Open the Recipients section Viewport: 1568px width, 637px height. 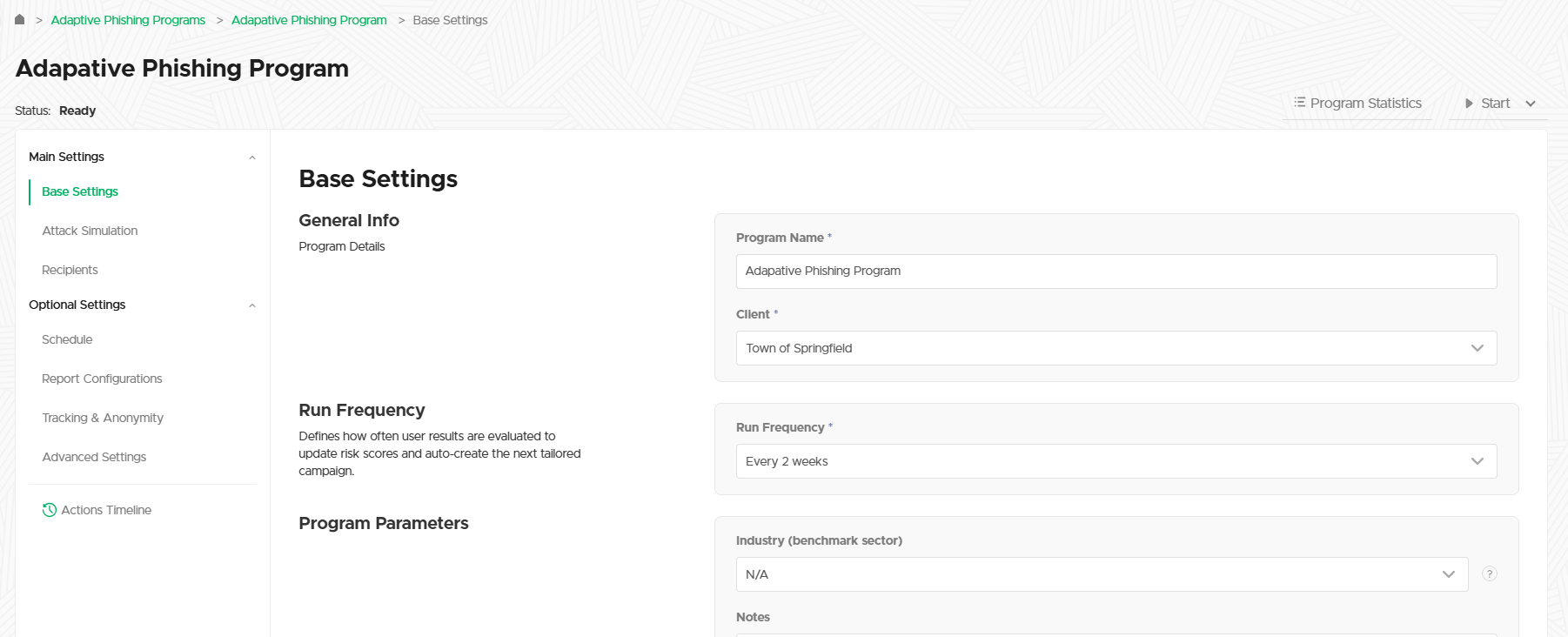(x=70, y=270)
